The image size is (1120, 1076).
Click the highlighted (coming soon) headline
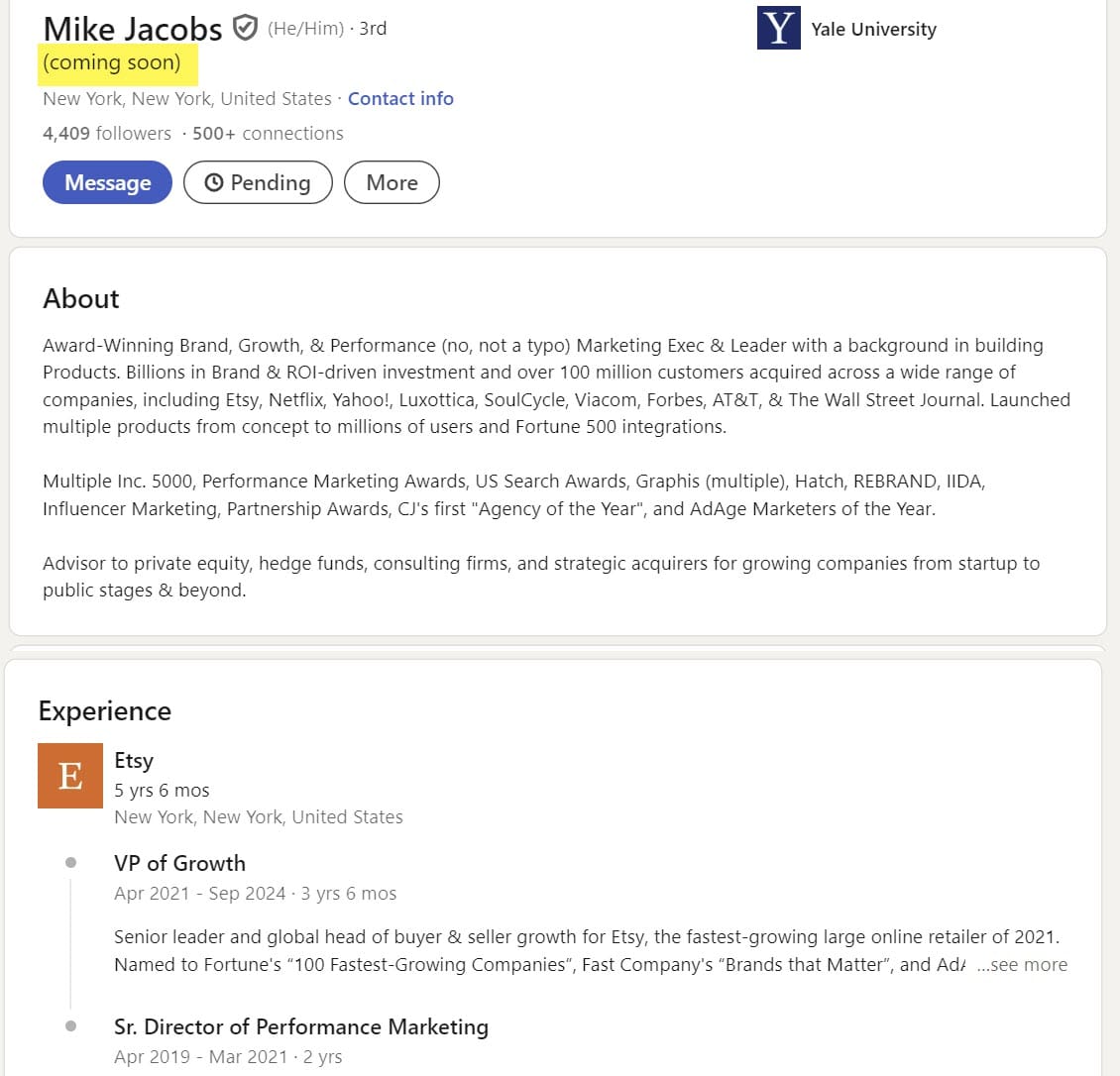point(112,63)
